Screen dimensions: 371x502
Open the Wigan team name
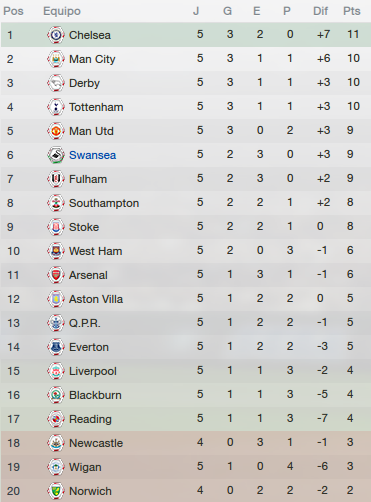pyautogui.click(x=85, y=467)
